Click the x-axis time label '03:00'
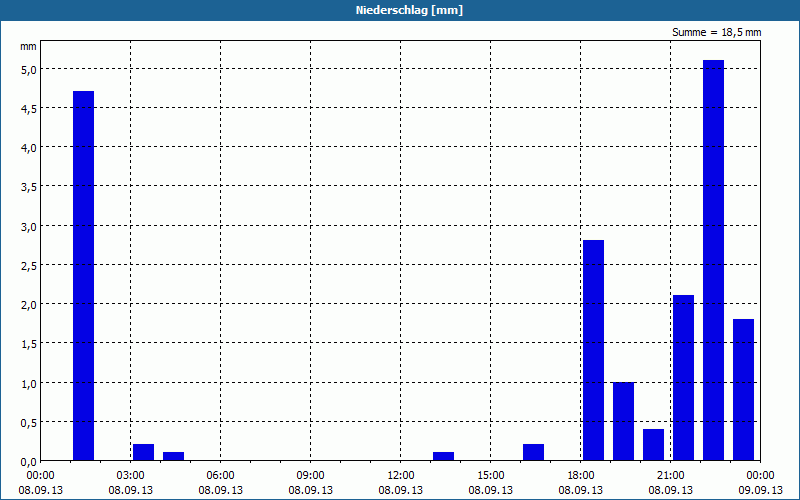This screenshot has width=800, height=500. click(131, 476)
